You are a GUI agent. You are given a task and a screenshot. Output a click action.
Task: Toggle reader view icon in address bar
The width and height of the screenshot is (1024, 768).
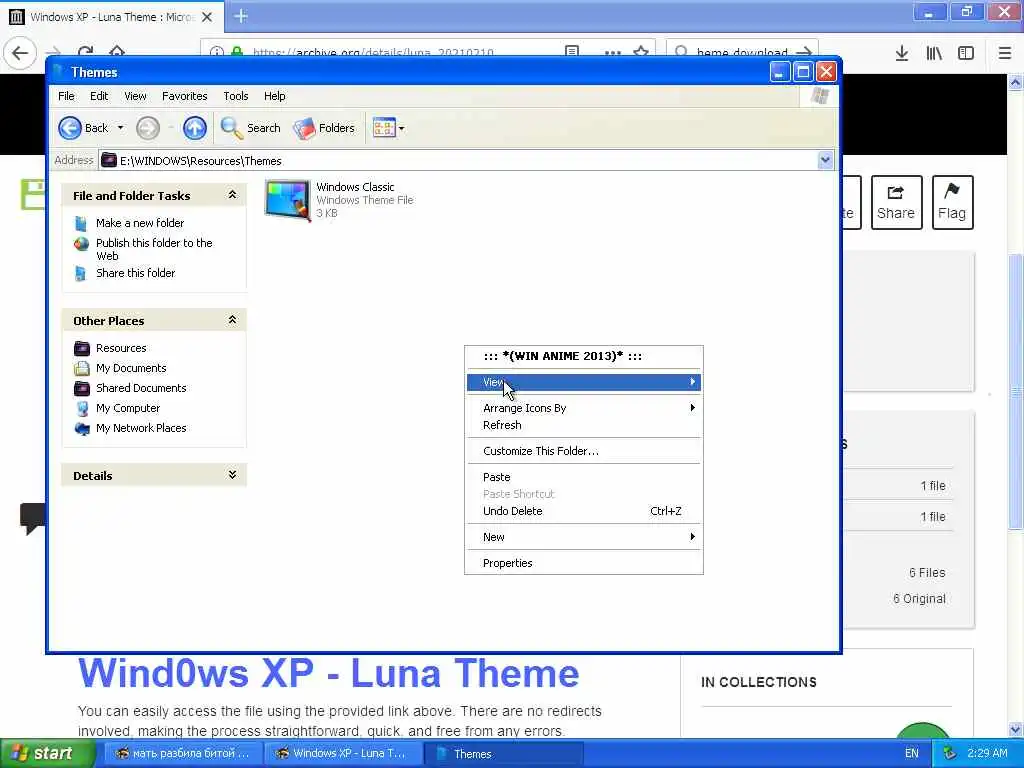[x=572, y=52]
